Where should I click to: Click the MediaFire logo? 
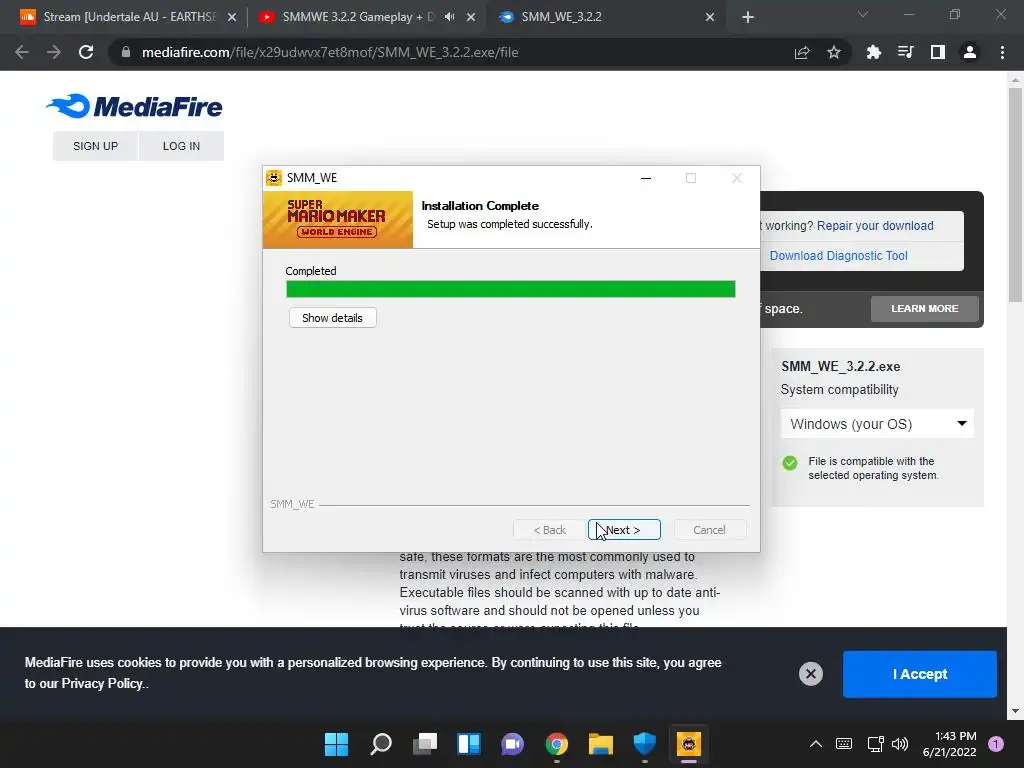(x=135, y=106)
